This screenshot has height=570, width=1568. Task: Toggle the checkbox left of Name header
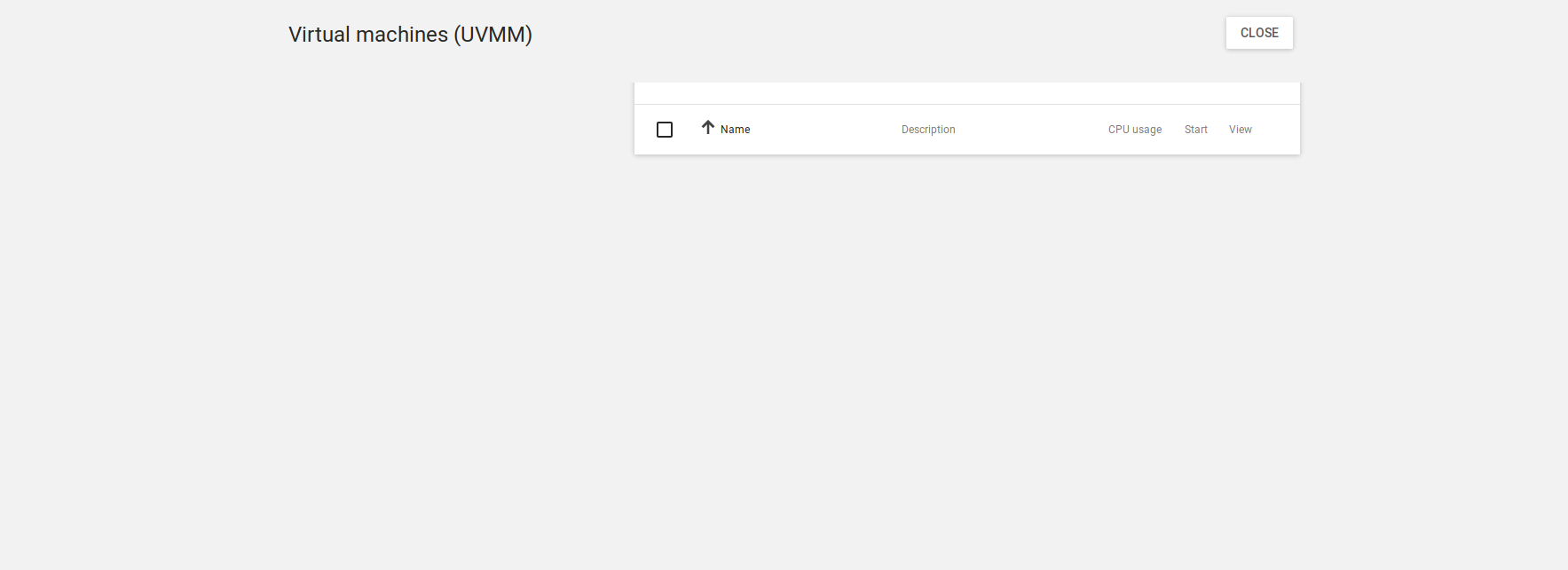pyautogui.click(x=665, y=130)
